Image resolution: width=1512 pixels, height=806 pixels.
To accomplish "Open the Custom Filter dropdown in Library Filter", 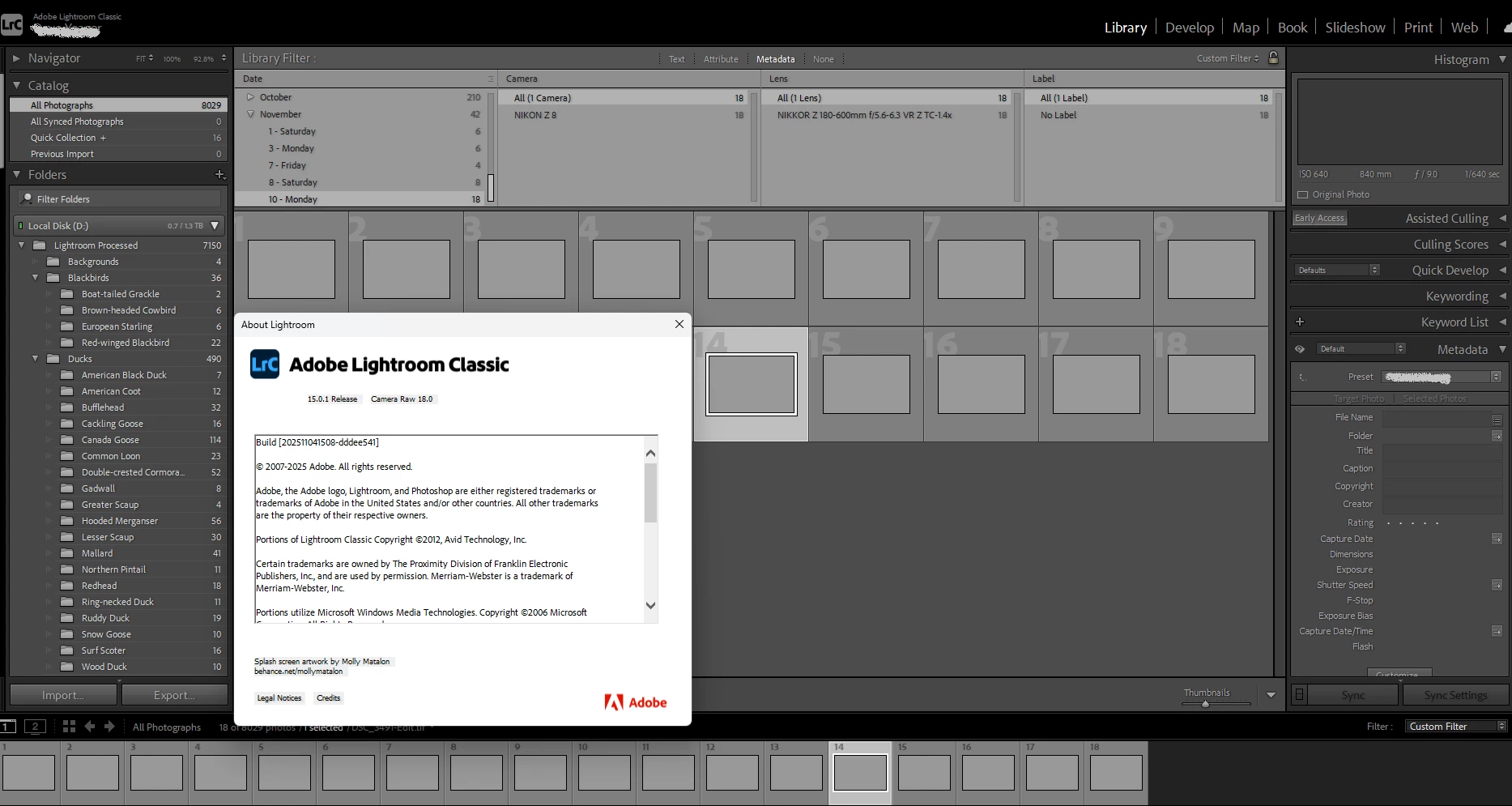I will (x=1228, y=58).
